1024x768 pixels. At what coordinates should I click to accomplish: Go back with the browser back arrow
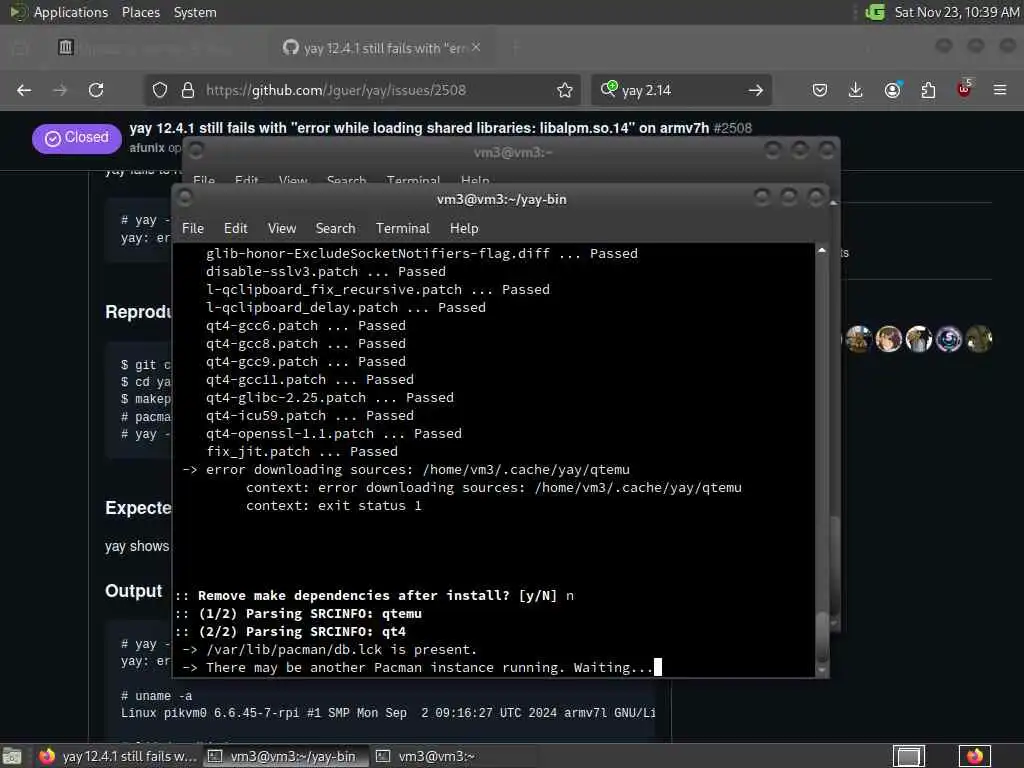[24, 90]
